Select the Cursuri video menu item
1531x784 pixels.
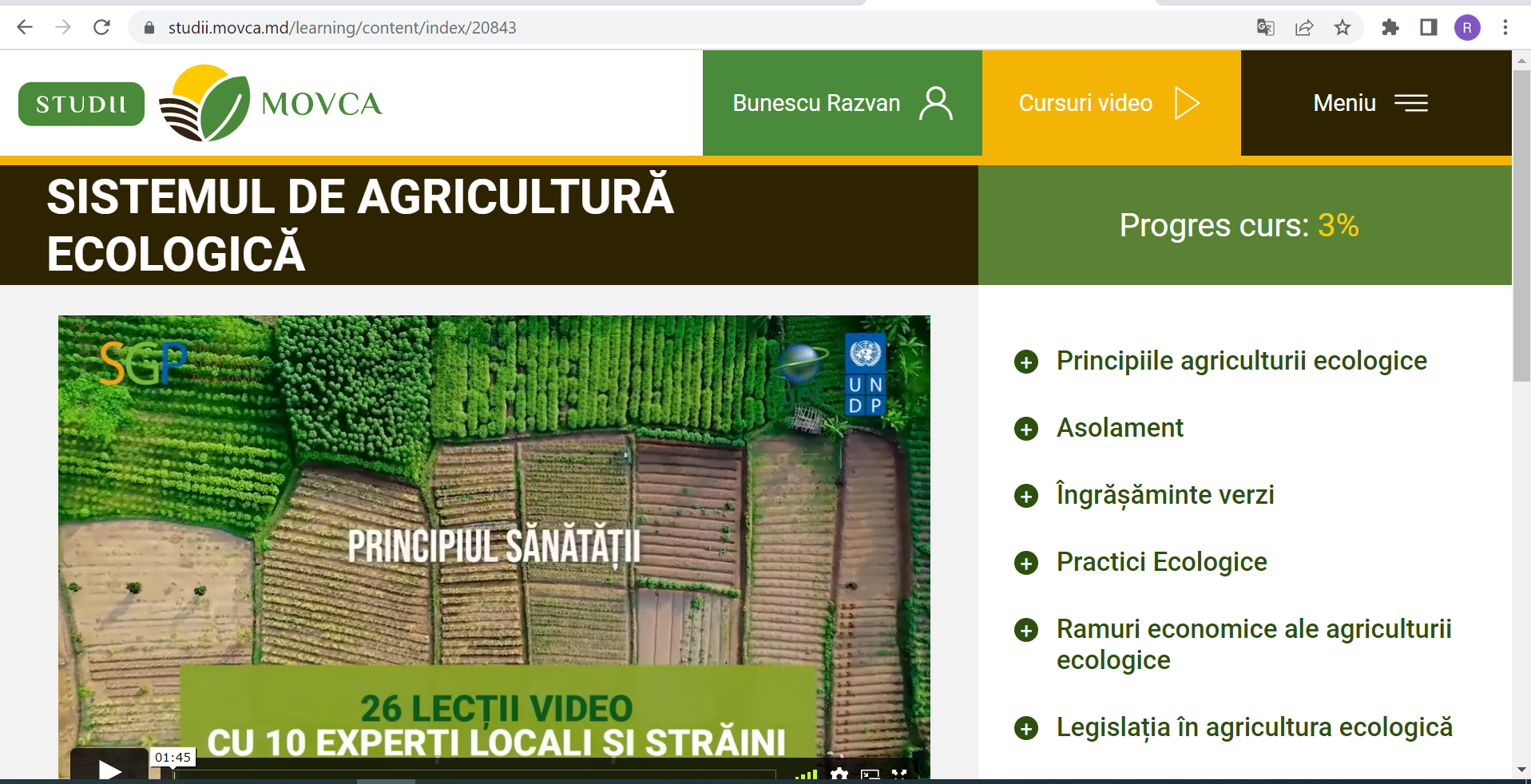pos(1085,103)
